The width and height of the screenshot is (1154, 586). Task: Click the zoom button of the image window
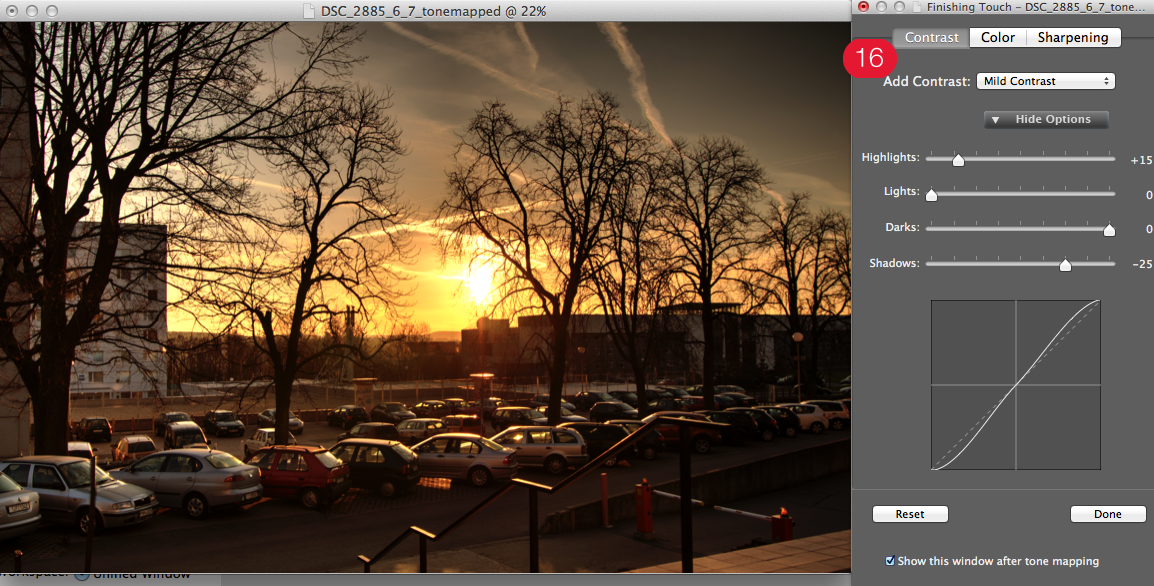(51, 10)
